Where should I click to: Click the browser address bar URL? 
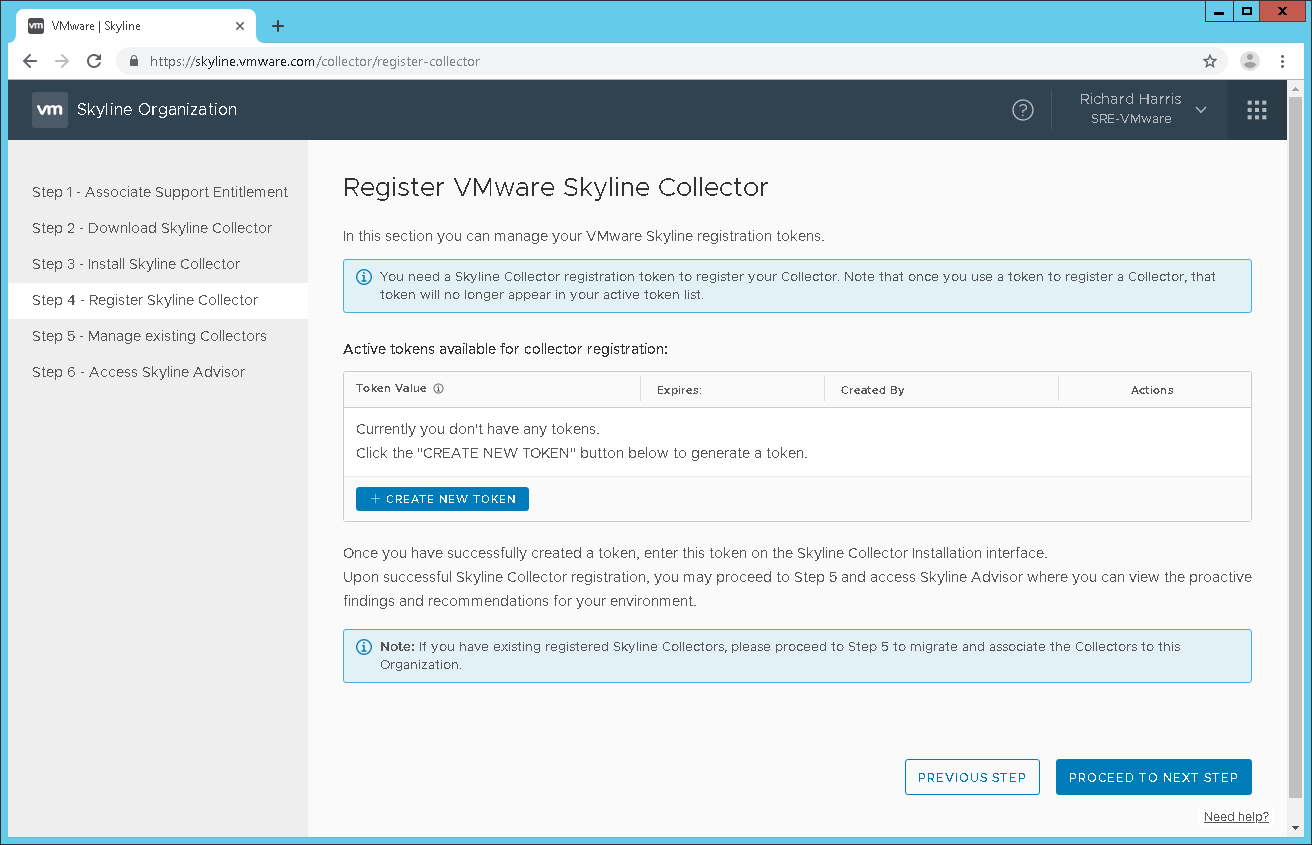(315, 61)
